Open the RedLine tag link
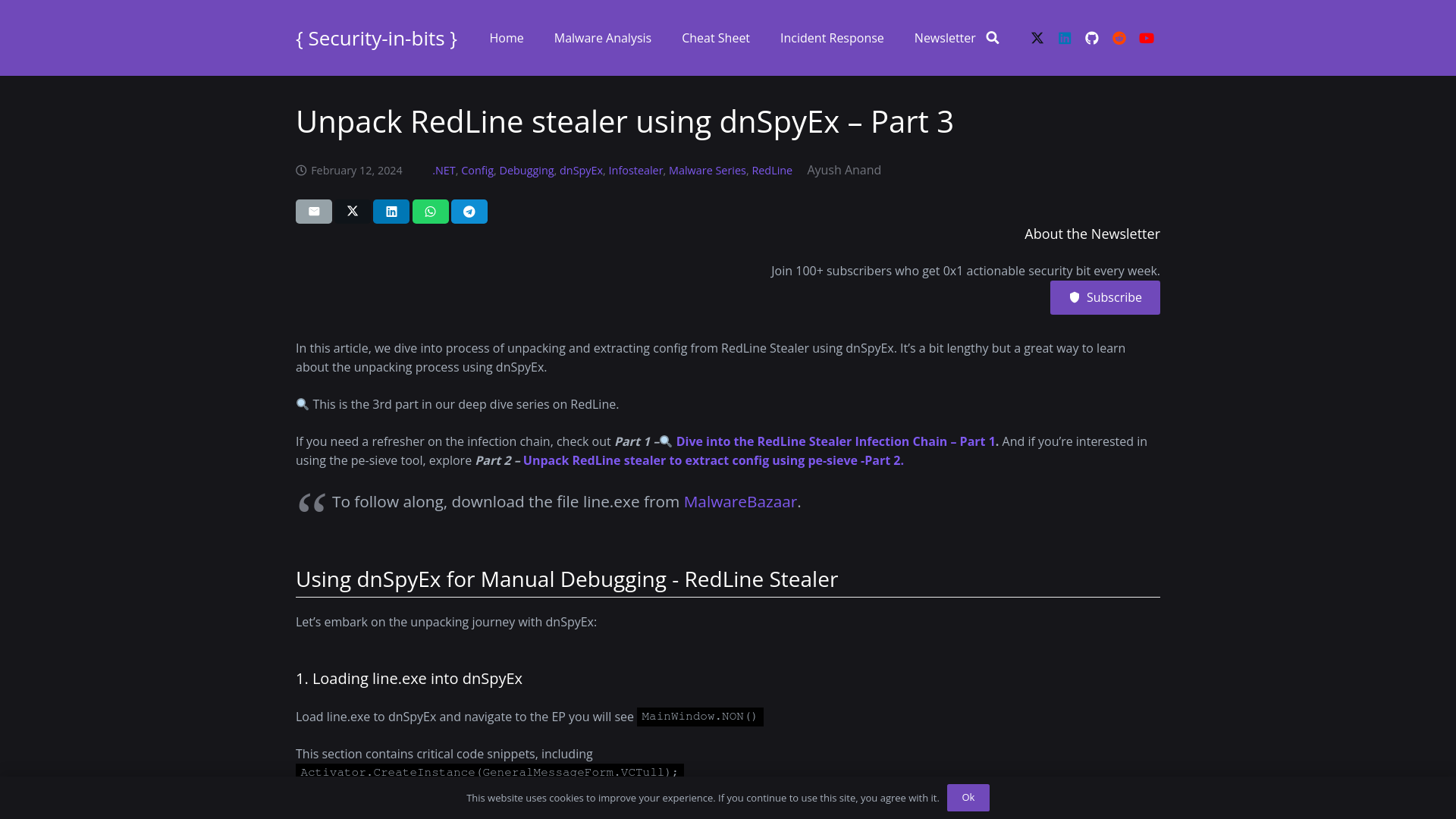The width and height of the screenshot is (1456, 819). (772, 171)
